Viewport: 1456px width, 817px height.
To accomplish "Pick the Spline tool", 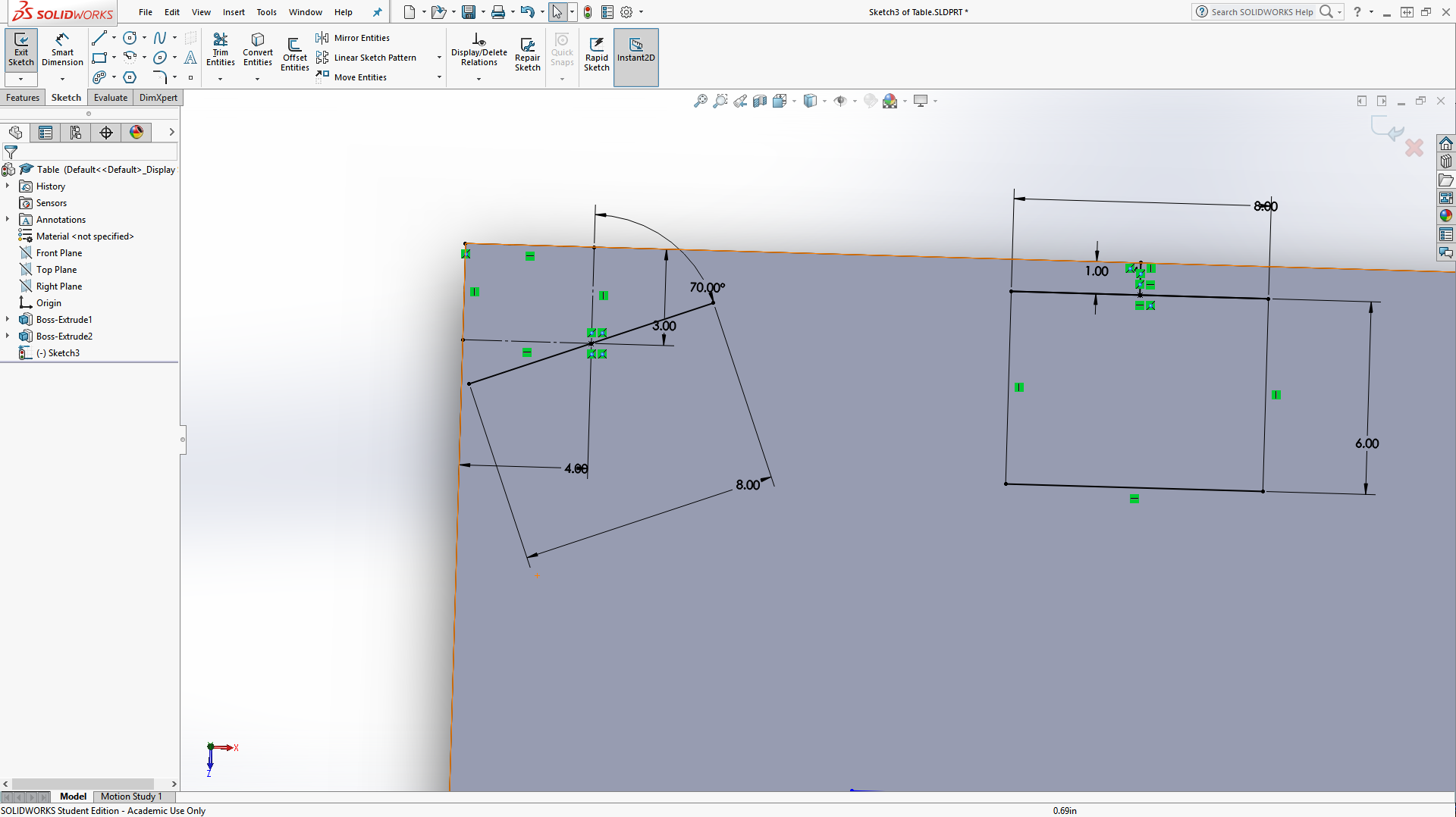I will pyautogui.click(x=160, y=38).
